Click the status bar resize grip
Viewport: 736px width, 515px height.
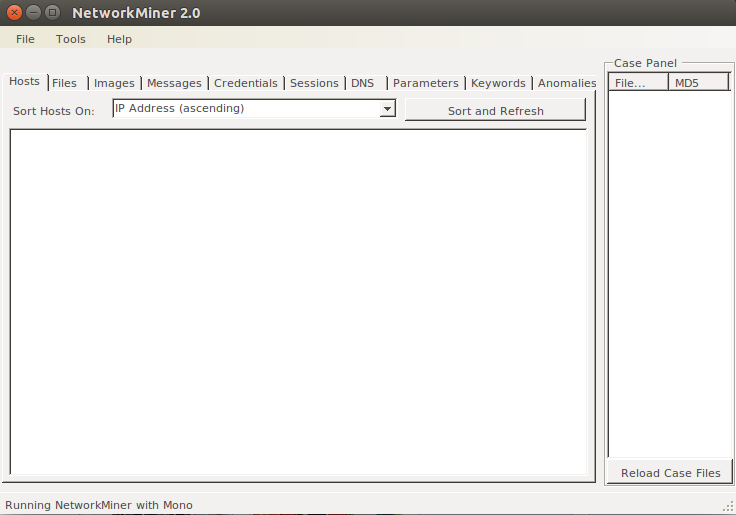[x=728, y=507]
